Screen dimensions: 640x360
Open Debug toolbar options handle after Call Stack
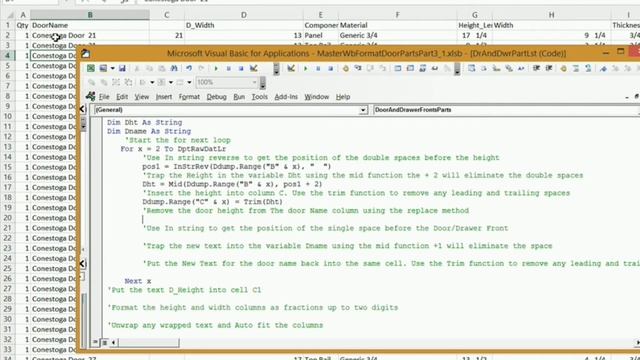click(457, 69)
